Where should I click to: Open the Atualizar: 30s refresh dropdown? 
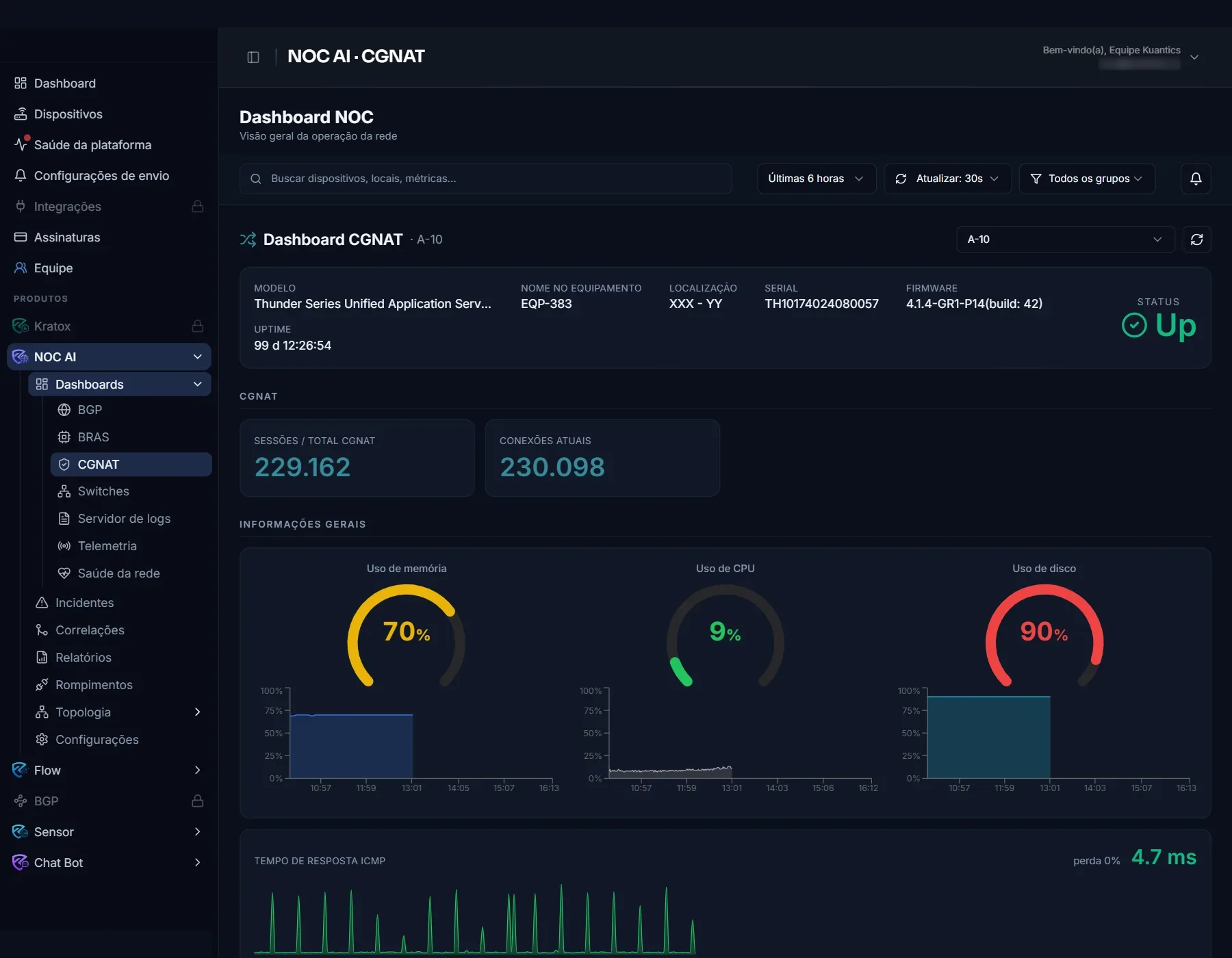point(948,179)
